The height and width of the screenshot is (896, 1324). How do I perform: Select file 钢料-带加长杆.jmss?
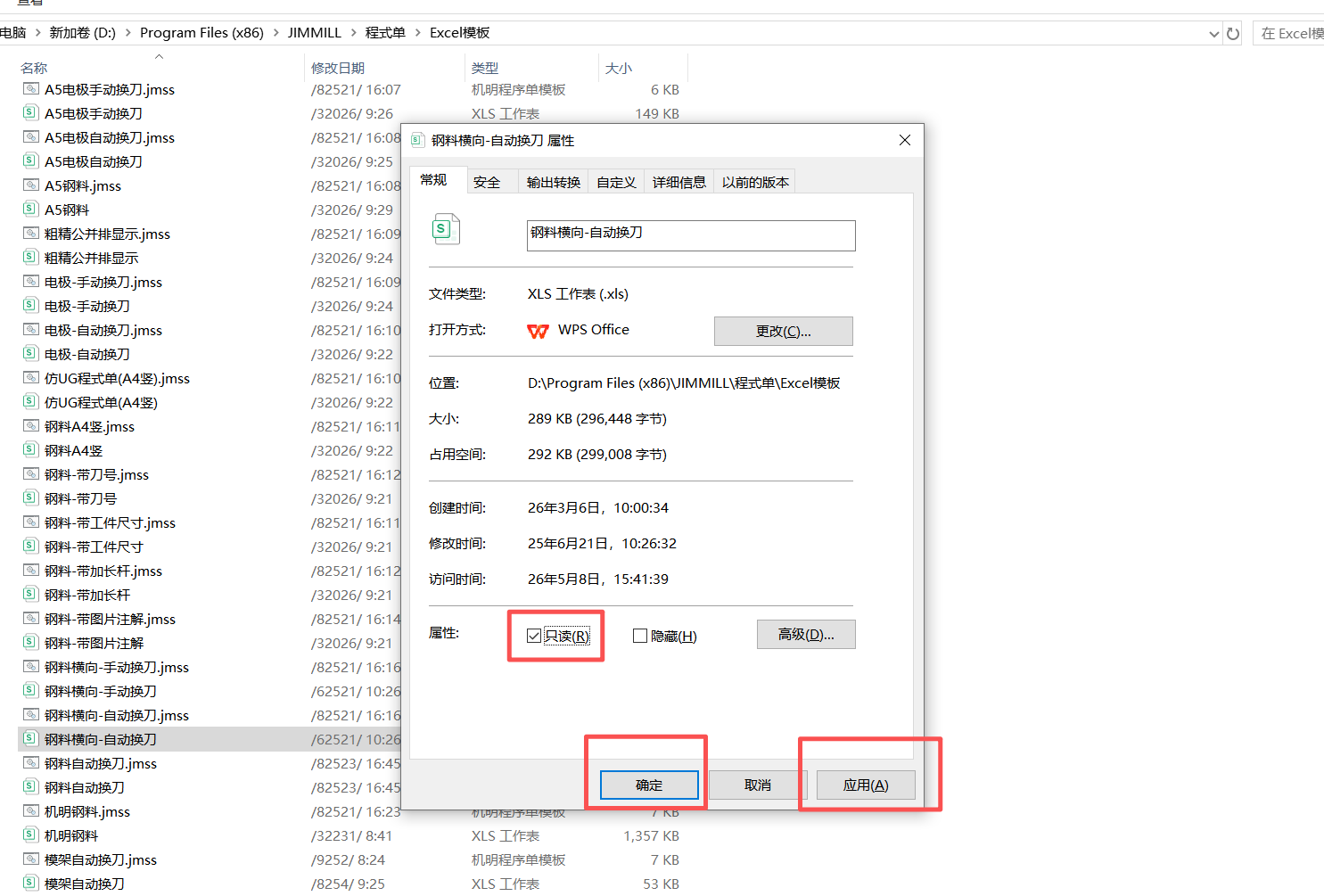click(x=103, y=571)
